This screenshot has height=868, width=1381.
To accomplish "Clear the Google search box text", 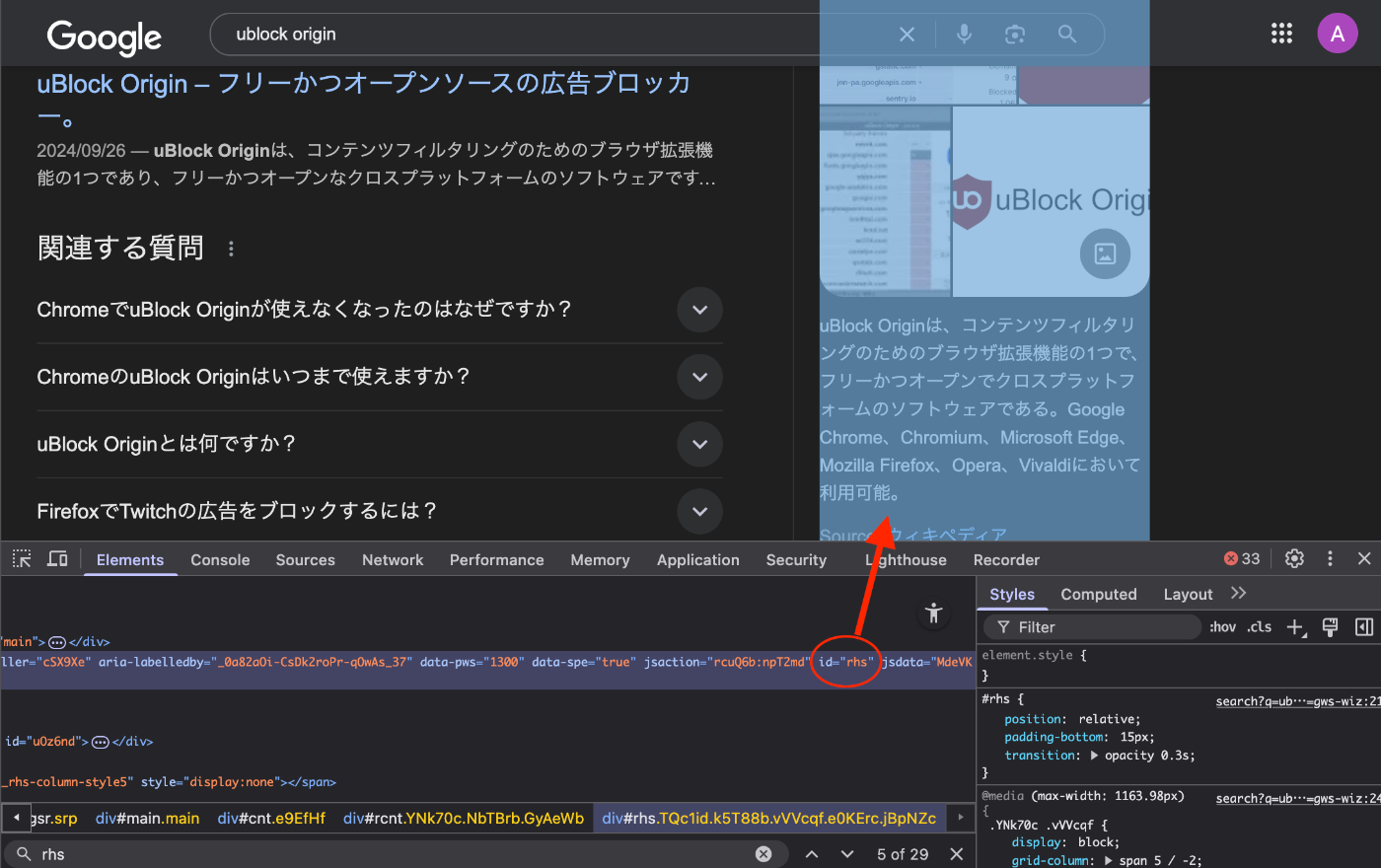I will (907, 35).
